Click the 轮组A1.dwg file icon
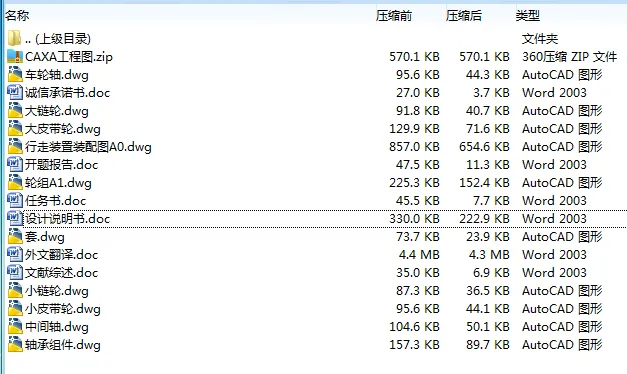The image size is (627, 374). [x=15, y=182]
